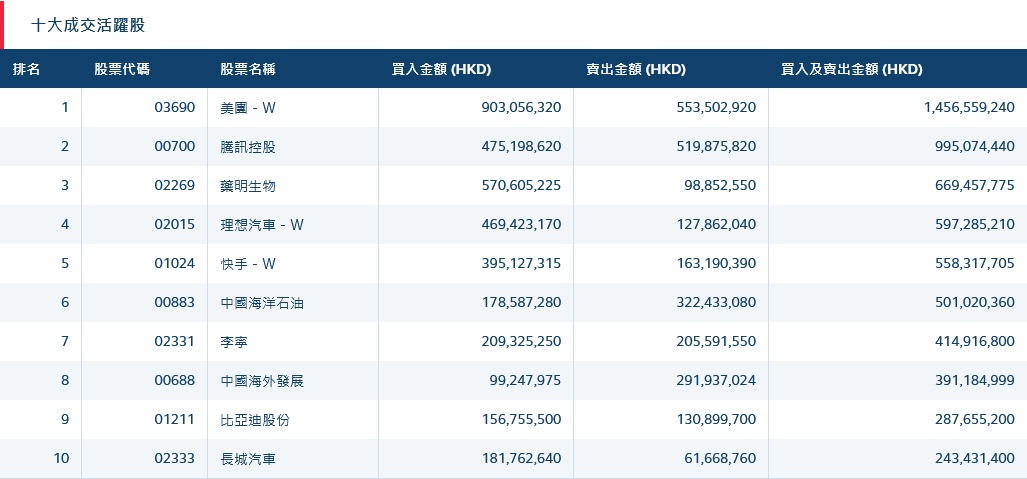Select stock code 03690
Viewport: 1027px width, 479px height.
[175, 107]
